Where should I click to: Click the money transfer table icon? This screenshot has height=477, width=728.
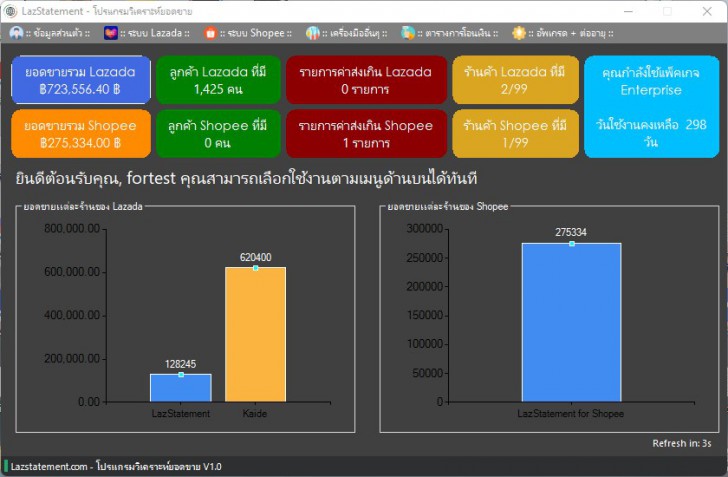click(408, 33)
